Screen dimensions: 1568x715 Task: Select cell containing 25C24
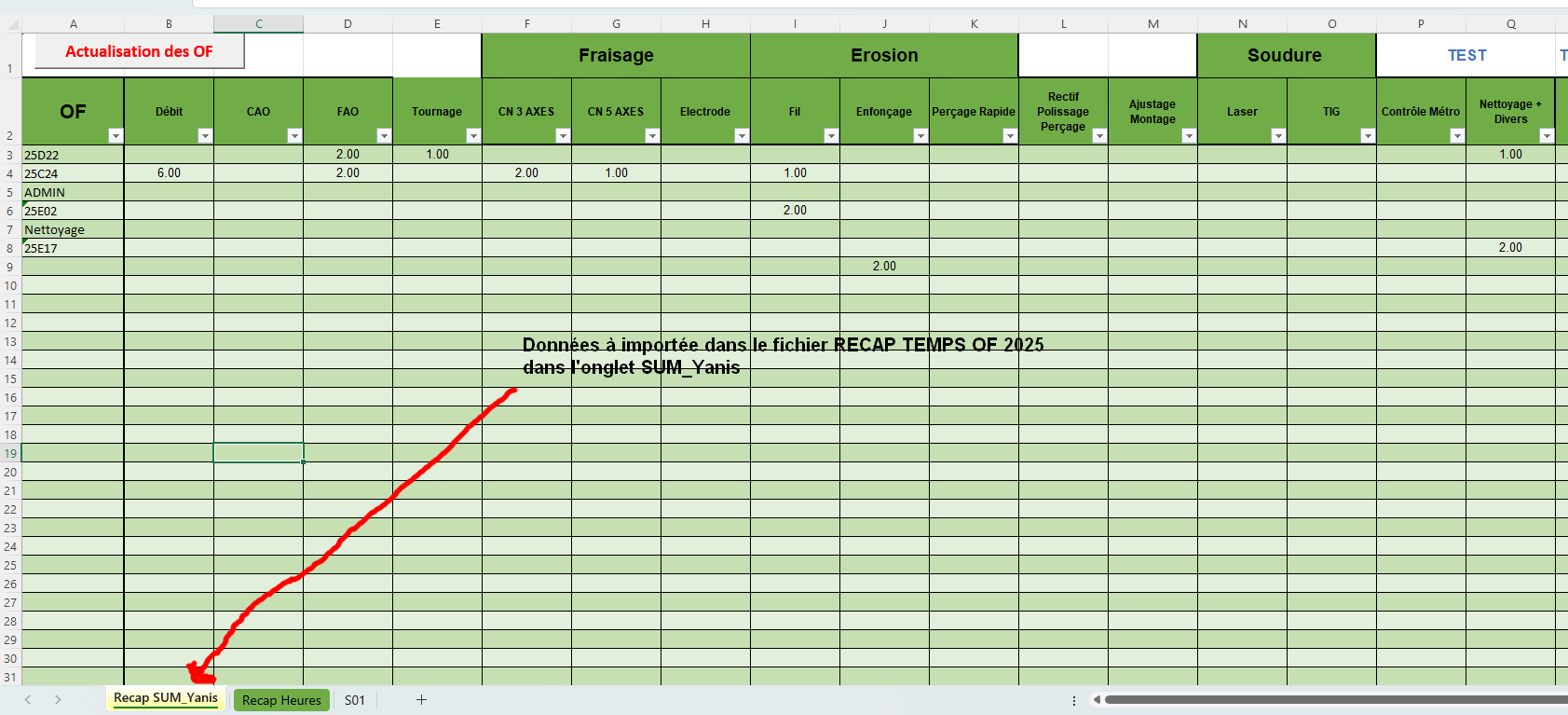[73, 173]
